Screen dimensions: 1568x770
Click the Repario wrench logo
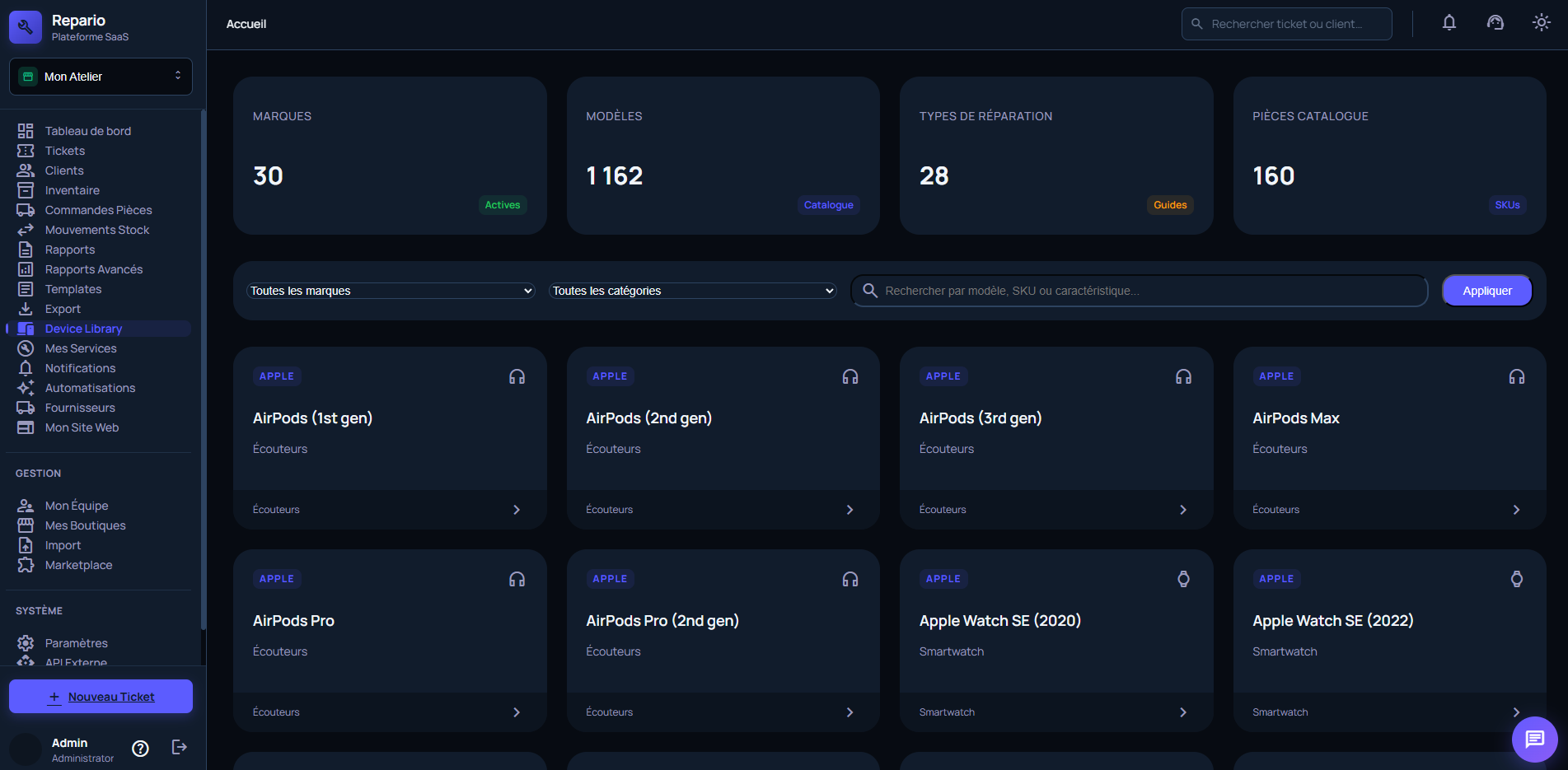tap(26, 27)
